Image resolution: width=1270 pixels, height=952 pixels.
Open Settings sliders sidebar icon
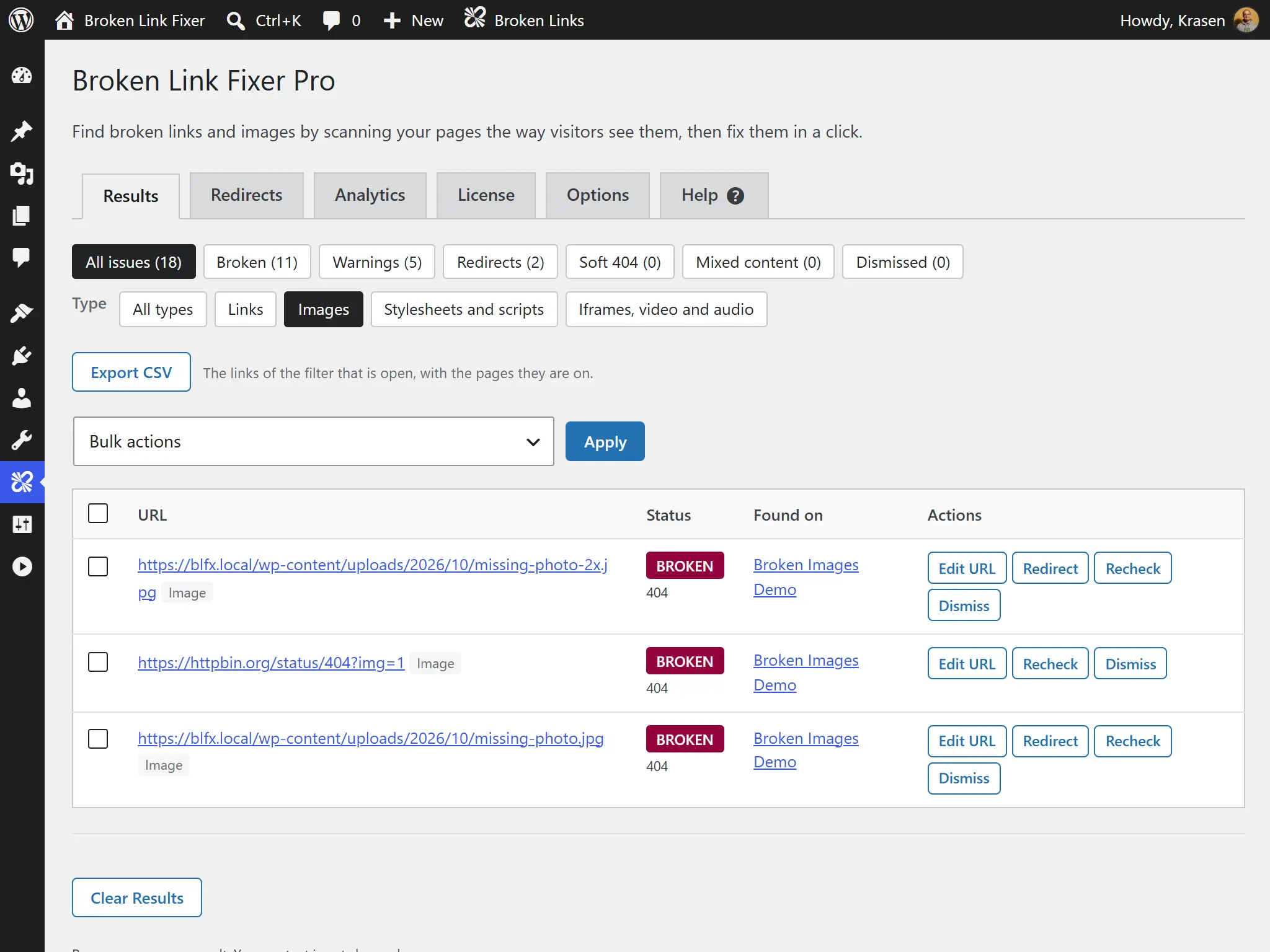22,524
